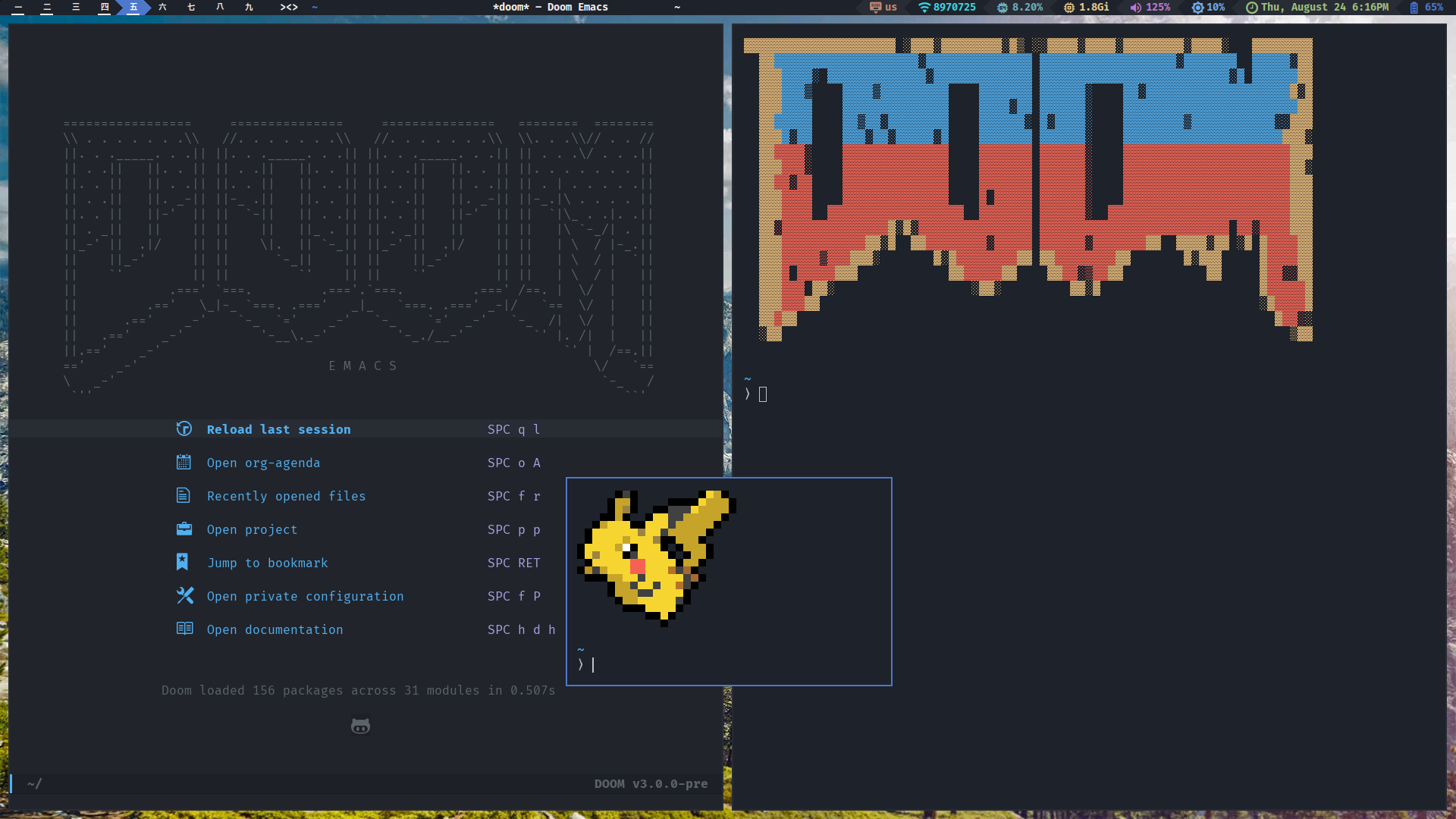Select workspace tab labeled 五
This screenshot has width=1456, height=819.
point(133,7)
